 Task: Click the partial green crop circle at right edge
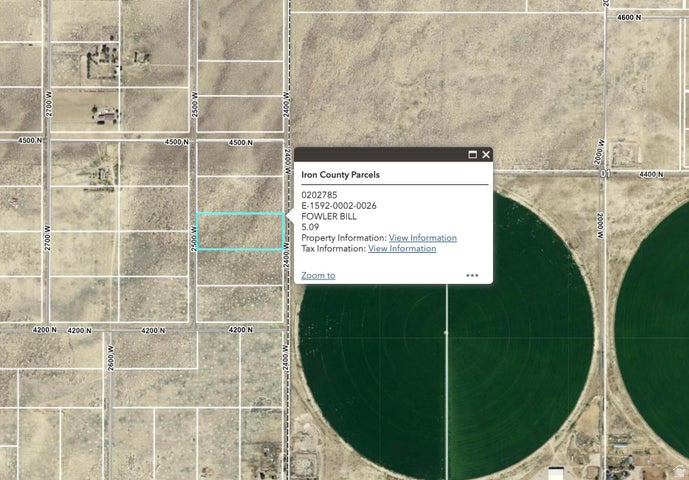pyautogui.click(x=655, y=334)
